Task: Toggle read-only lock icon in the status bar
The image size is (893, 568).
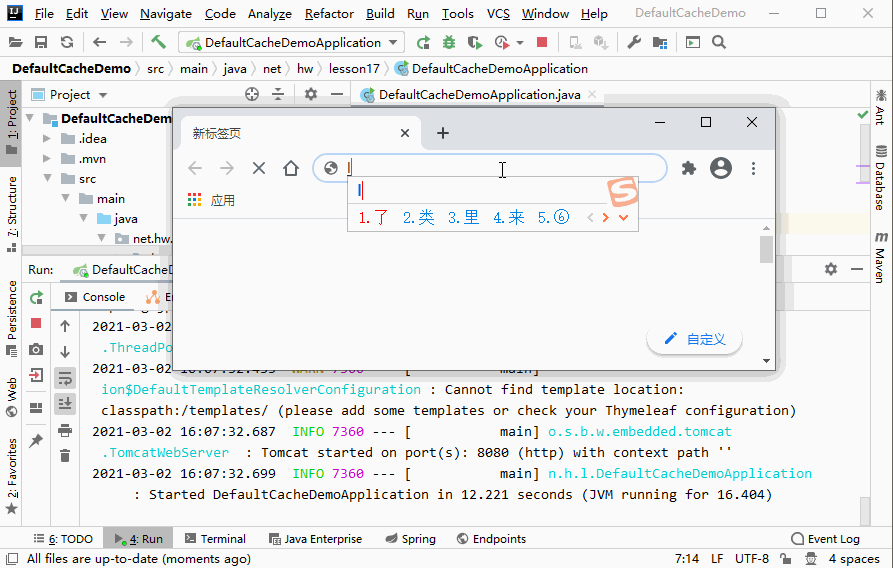Action: (785, 558)
